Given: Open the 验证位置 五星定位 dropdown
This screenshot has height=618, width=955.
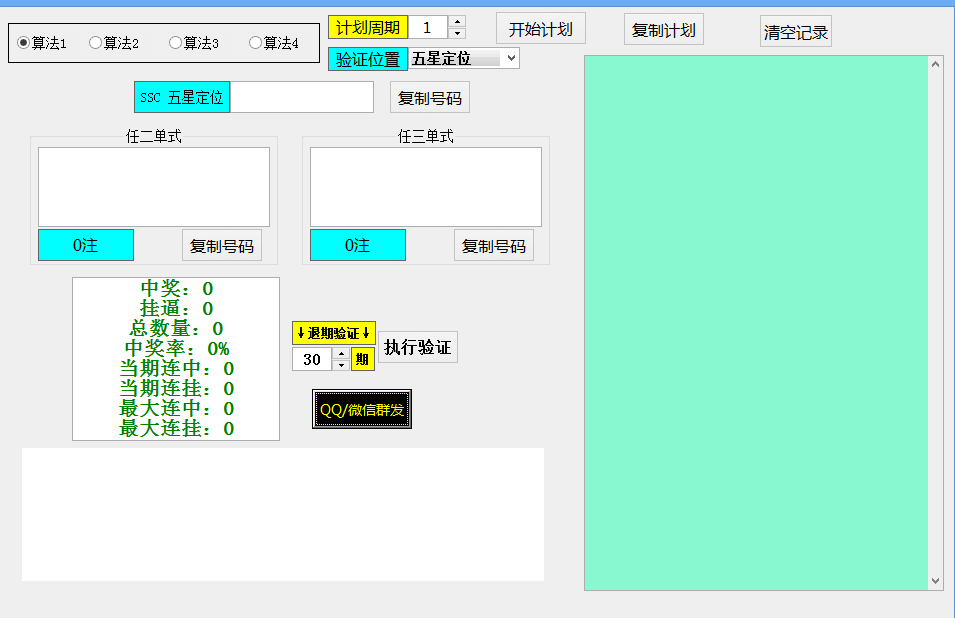Looking at the screenshot, I should click(x=463, y=58).
